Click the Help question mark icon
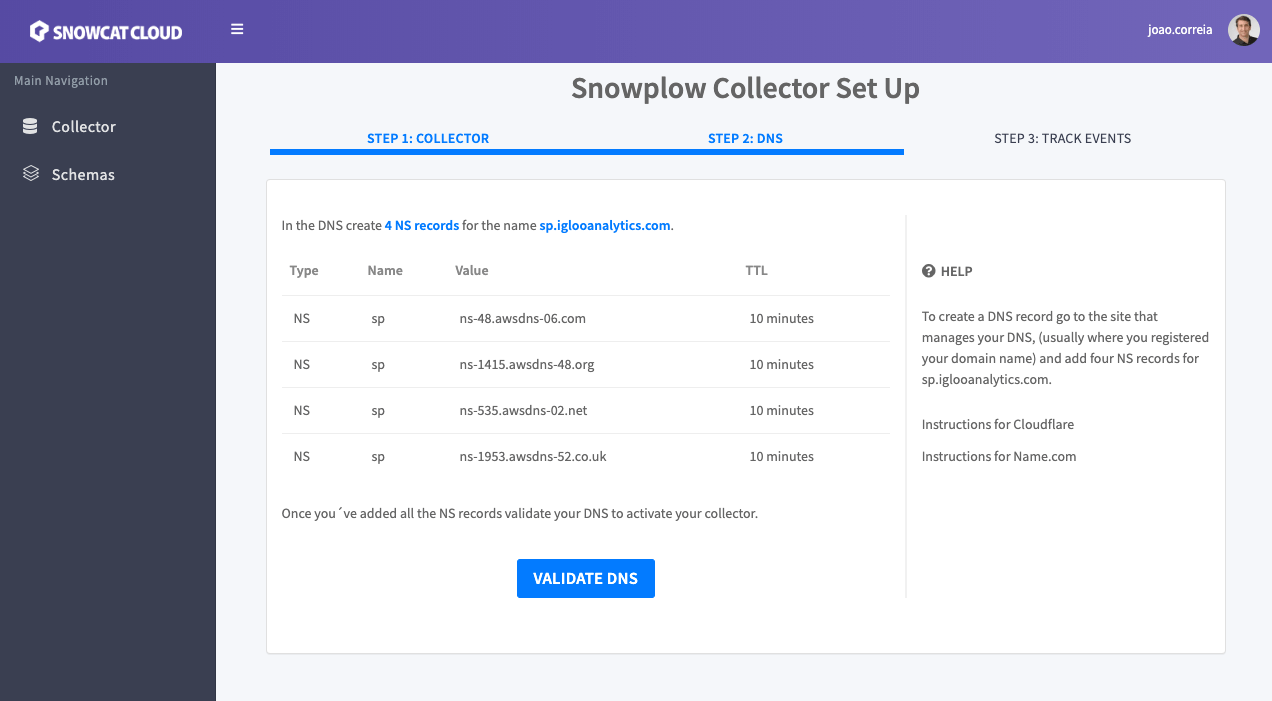 click(x=928, y=271)
